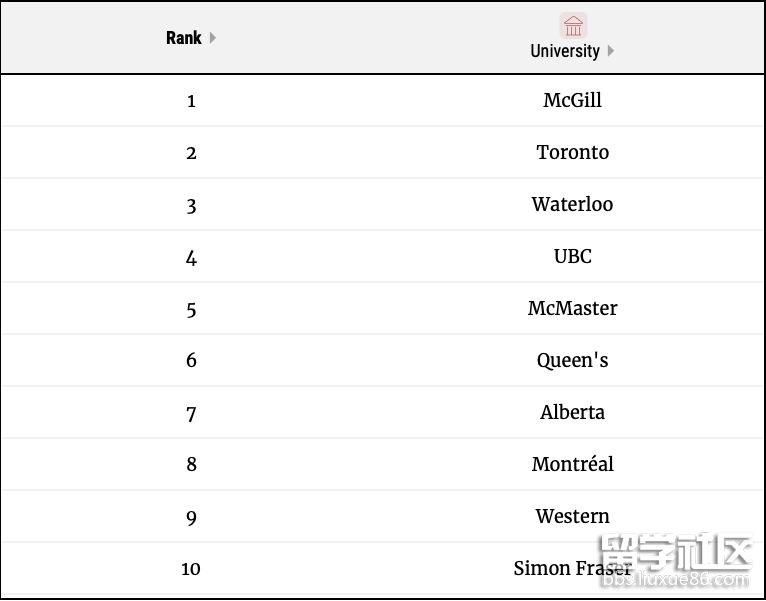The image size is (766, 601).
Task: Open the Simon Fraser entry
Action: pos(573,568)
